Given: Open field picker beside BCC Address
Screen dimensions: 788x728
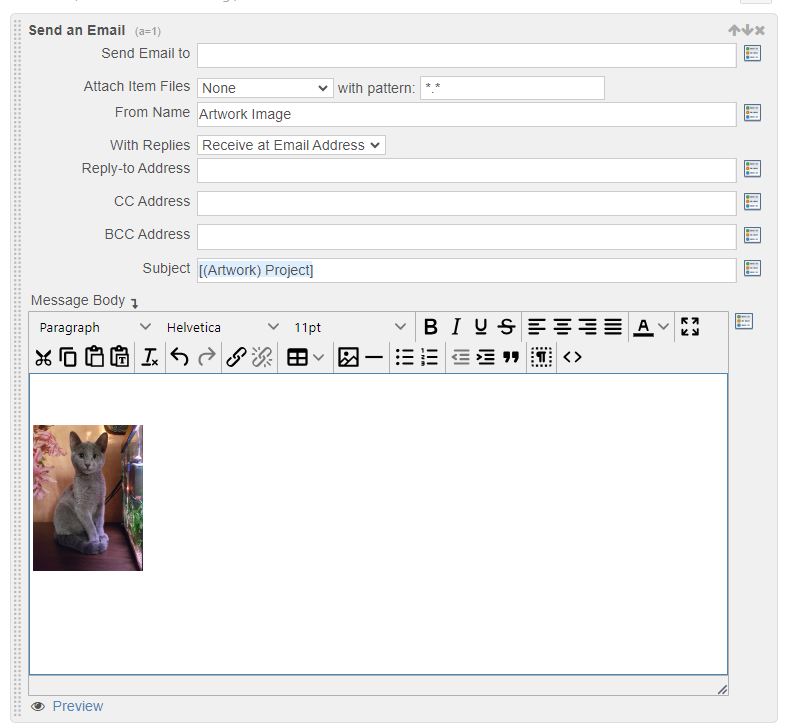Looking at the screenshot, I should pos(752,235).
